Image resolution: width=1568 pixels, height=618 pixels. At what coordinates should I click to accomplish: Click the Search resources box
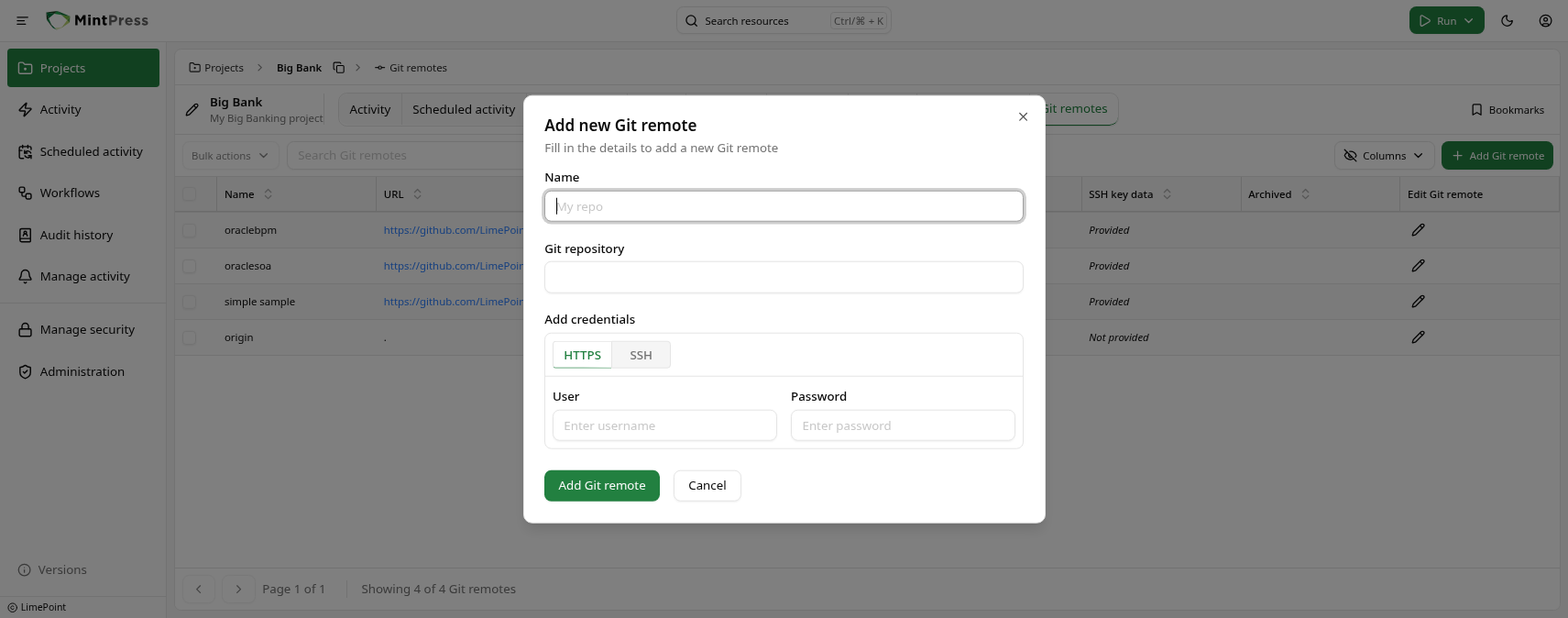point(784,20)
